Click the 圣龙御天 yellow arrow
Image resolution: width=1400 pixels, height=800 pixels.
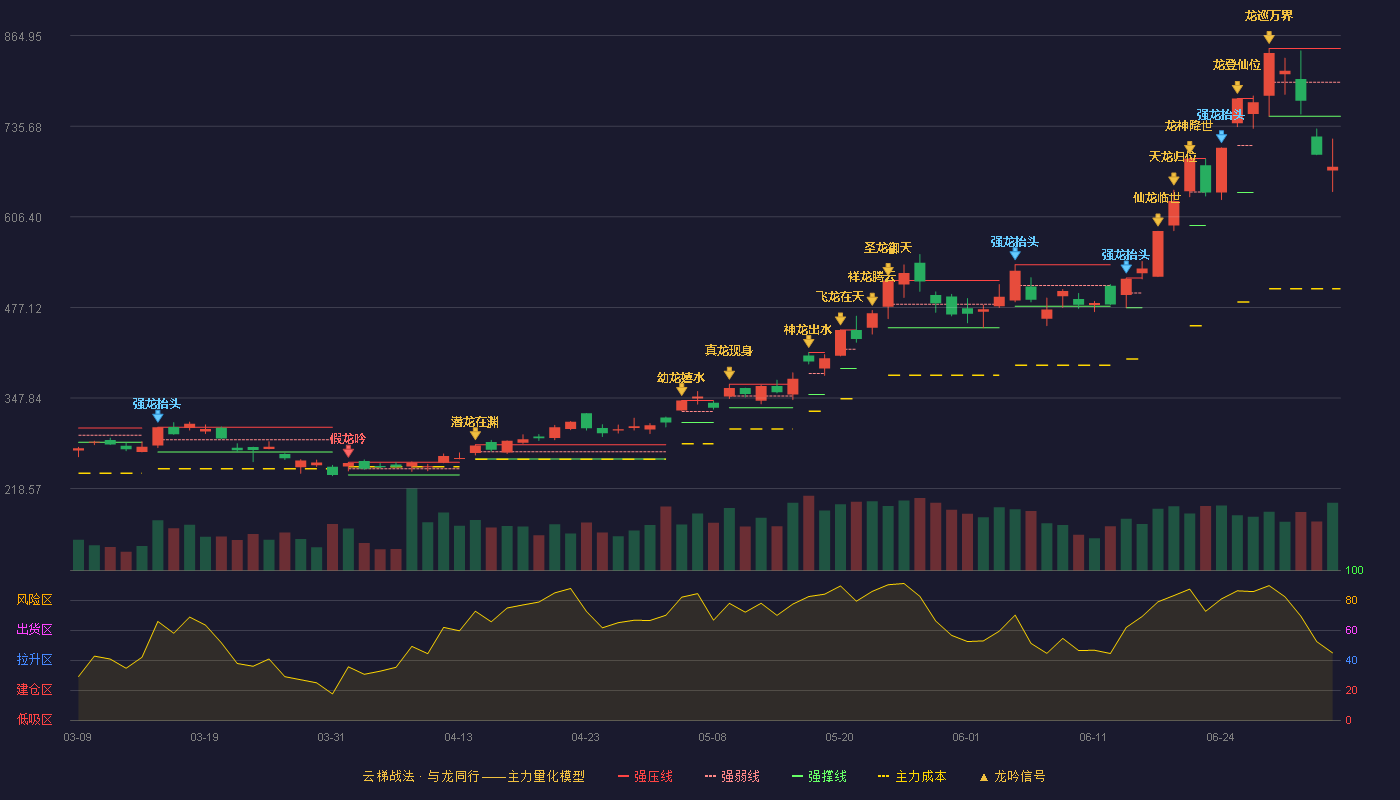click(888, 270)
